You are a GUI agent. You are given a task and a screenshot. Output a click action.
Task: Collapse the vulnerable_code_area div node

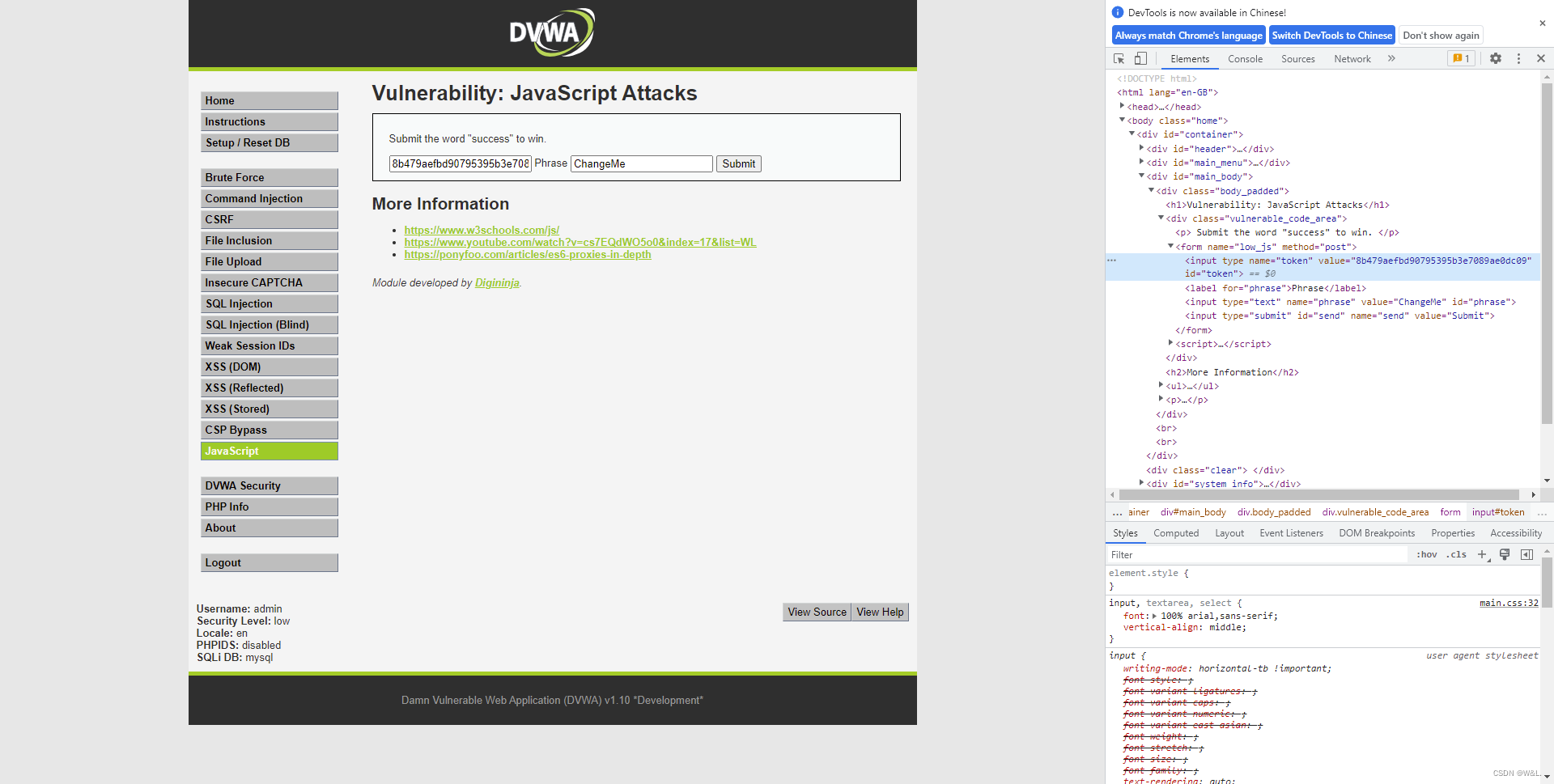1161,218
